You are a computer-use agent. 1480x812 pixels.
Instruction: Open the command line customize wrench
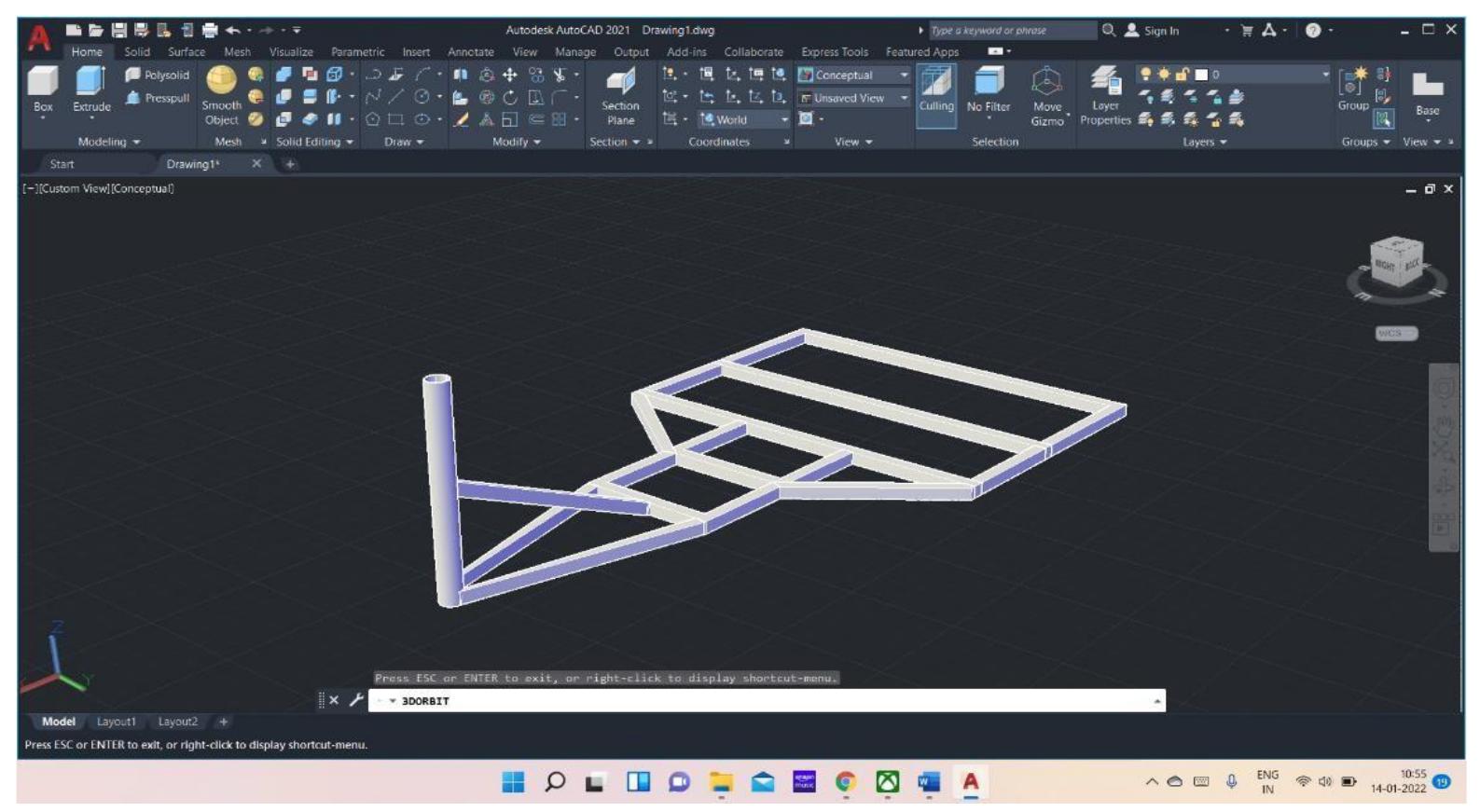356,700
